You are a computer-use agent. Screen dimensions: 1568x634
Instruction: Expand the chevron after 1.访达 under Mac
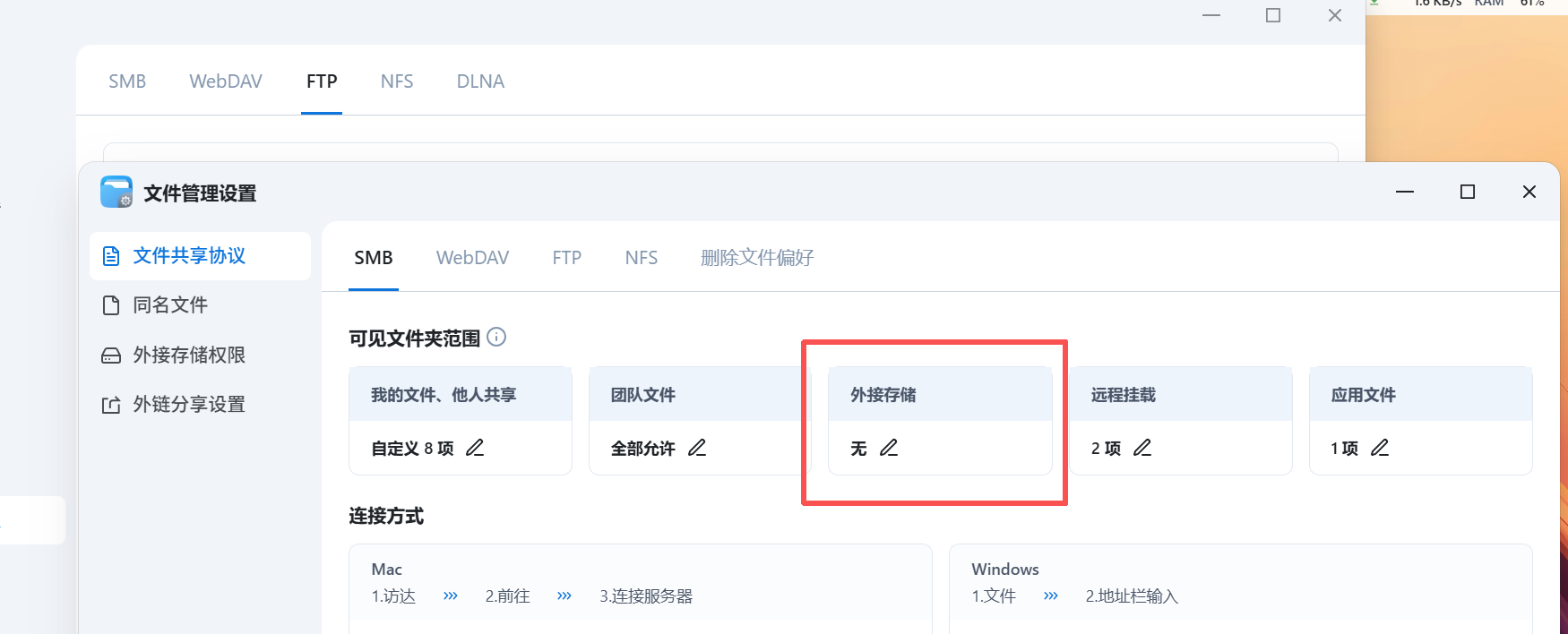tap(450, 595)
